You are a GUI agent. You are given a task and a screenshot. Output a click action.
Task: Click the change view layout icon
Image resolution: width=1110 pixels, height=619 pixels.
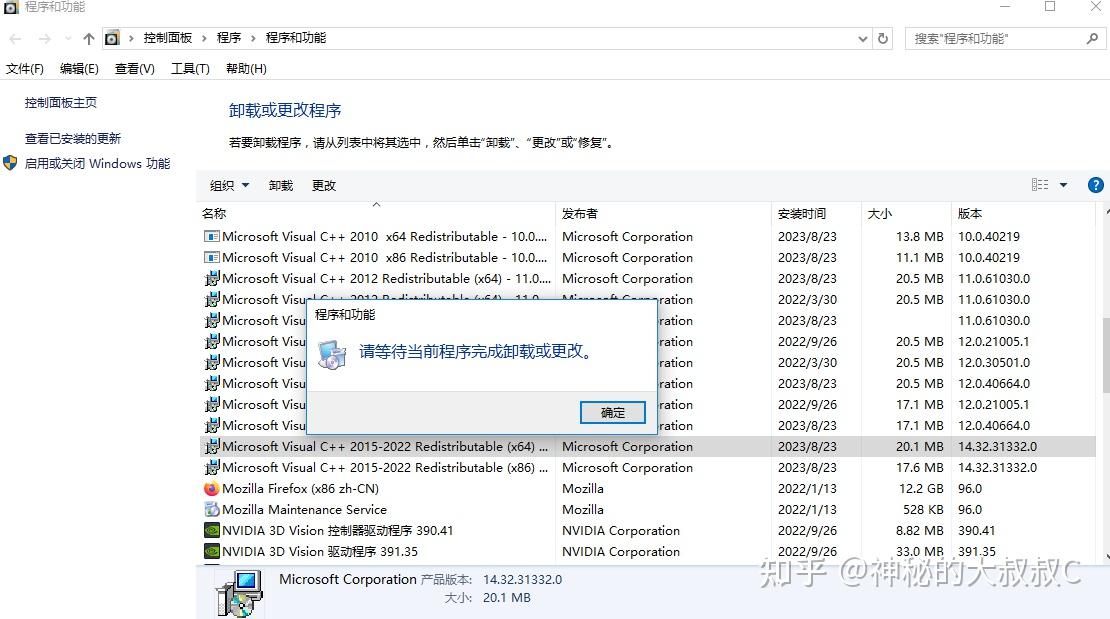1040,185
